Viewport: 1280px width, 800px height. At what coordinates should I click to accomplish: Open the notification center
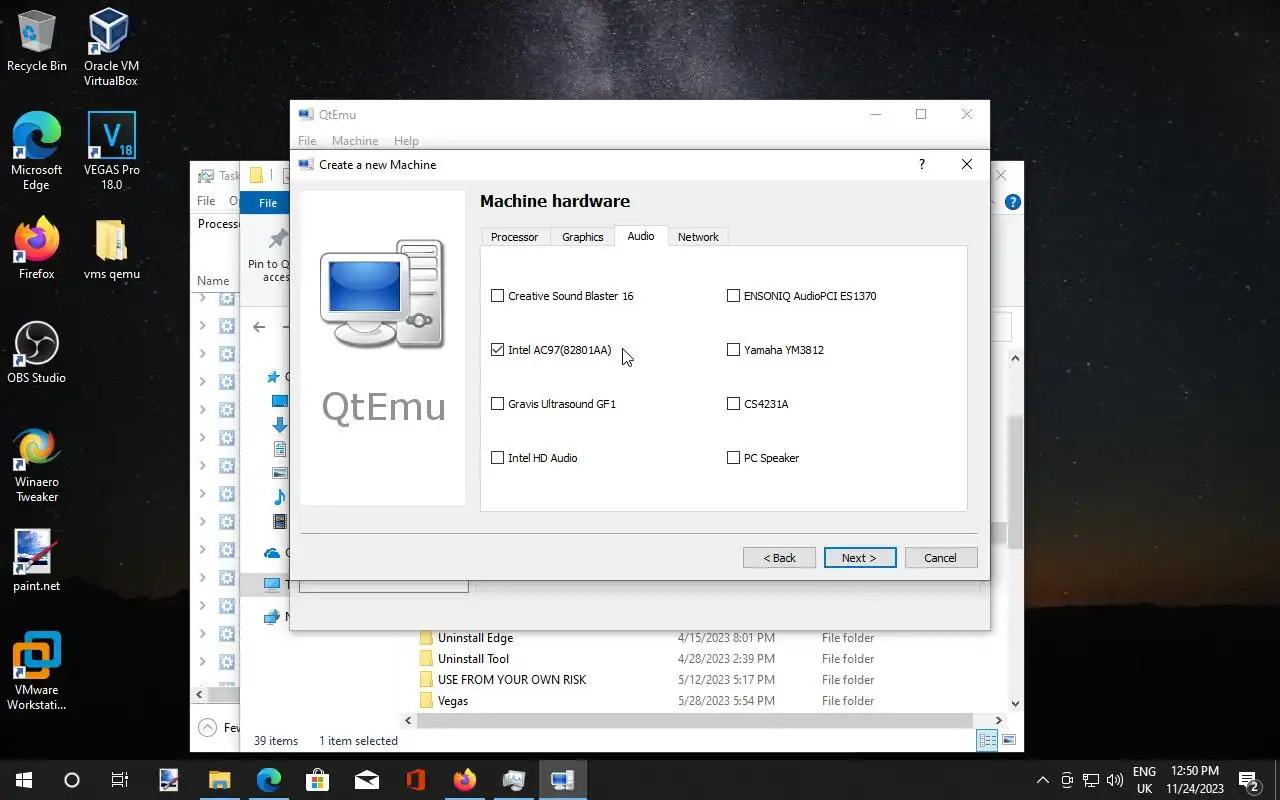[1249, 780]
